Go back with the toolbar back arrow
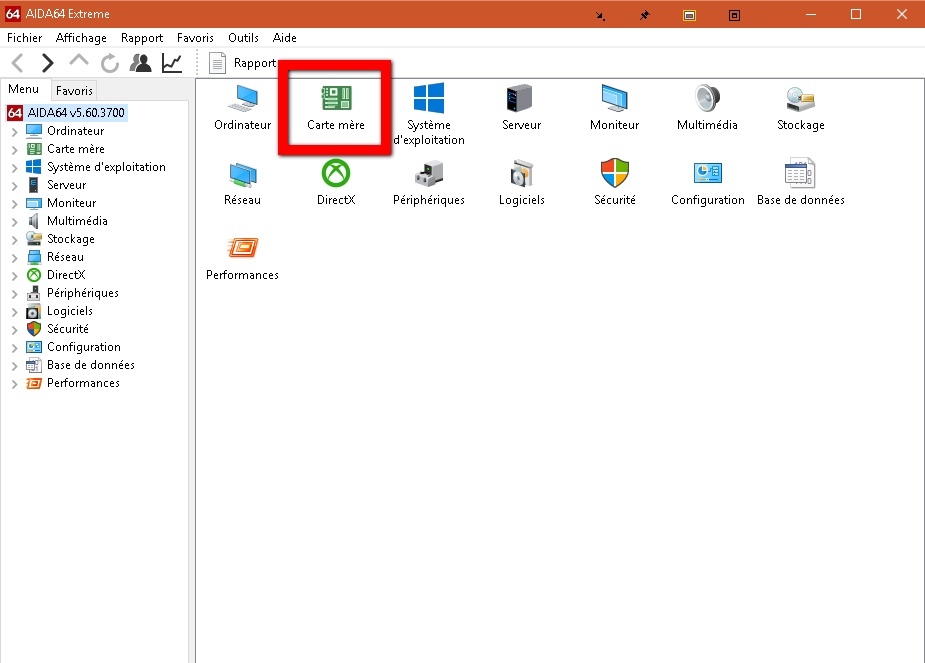 point(18,63)
